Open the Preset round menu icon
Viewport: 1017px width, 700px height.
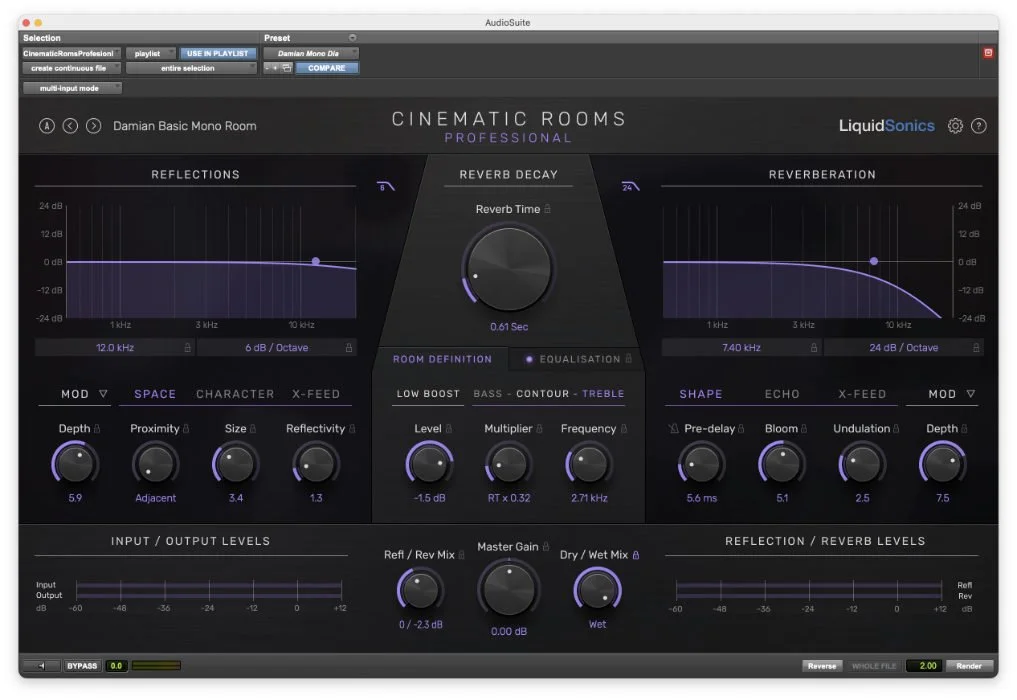(352, 38)
